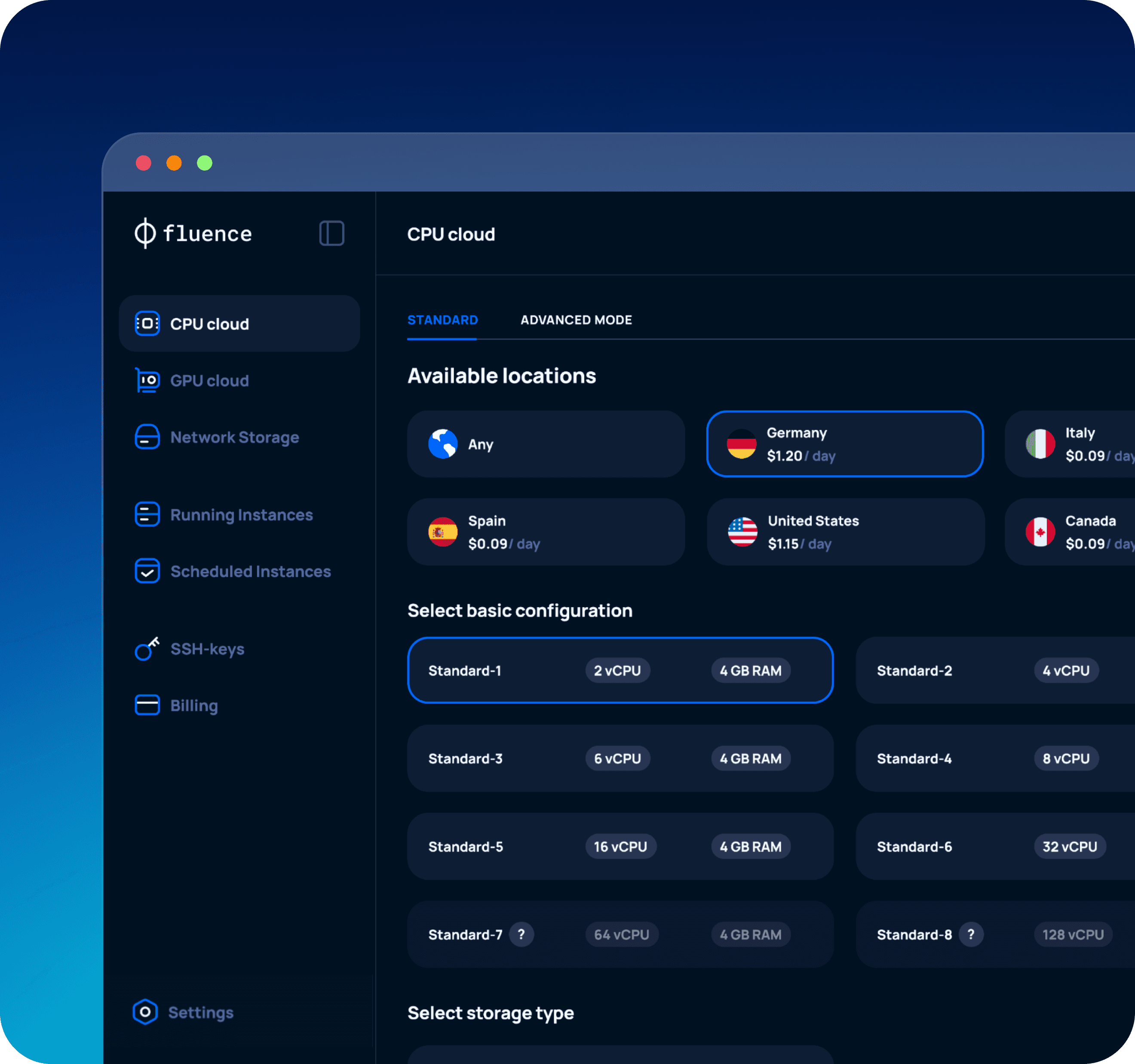
Task: Open Settings from the sidebar
Action: click(x=183, y=1012)
